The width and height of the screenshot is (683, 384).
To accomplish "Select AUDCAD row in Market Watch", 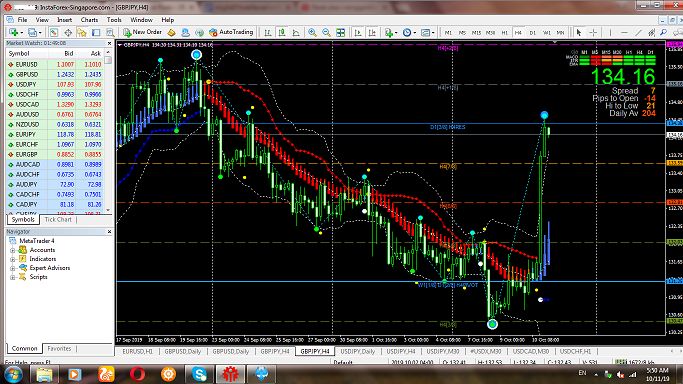I will pyautogui.click(x=55, y=165).
